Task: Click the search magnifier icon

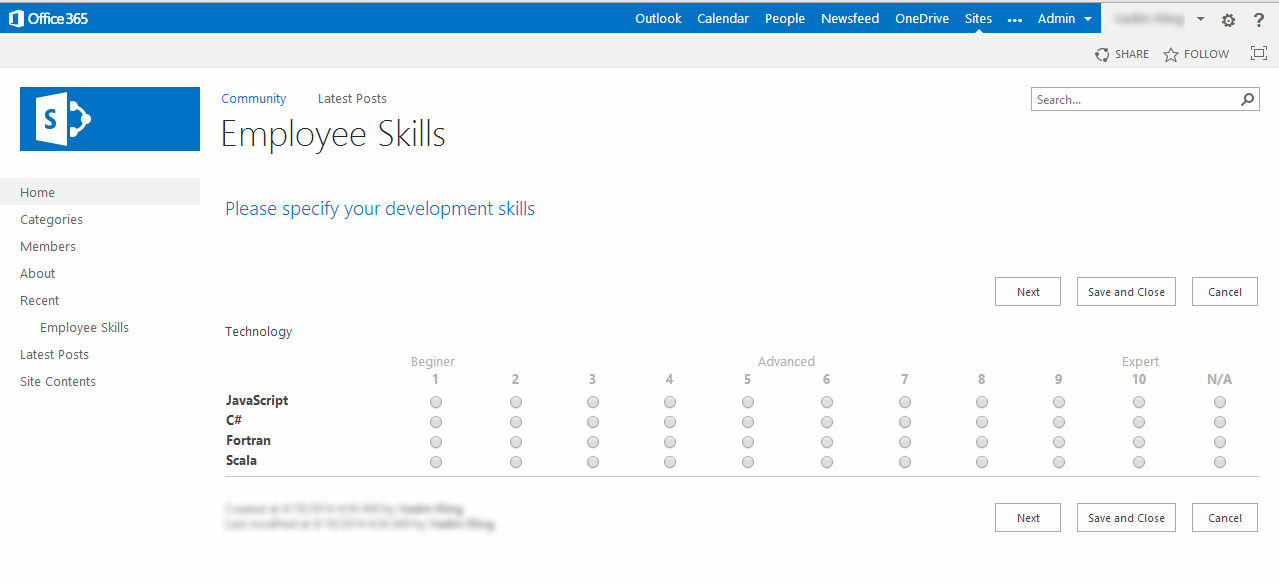Action: coord(1246,99)
